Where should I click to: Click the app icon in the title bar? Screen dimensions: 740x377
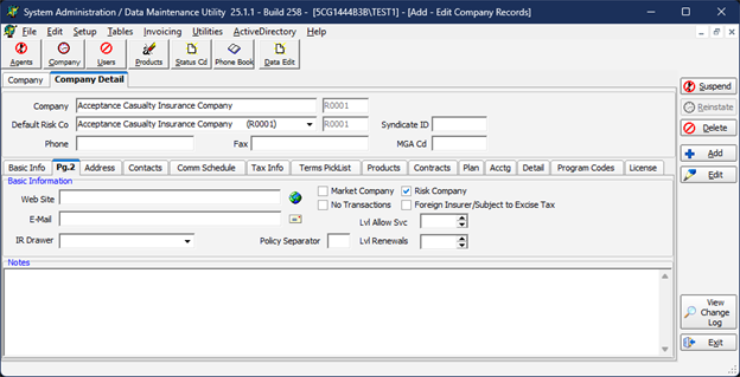pos(12,12)
